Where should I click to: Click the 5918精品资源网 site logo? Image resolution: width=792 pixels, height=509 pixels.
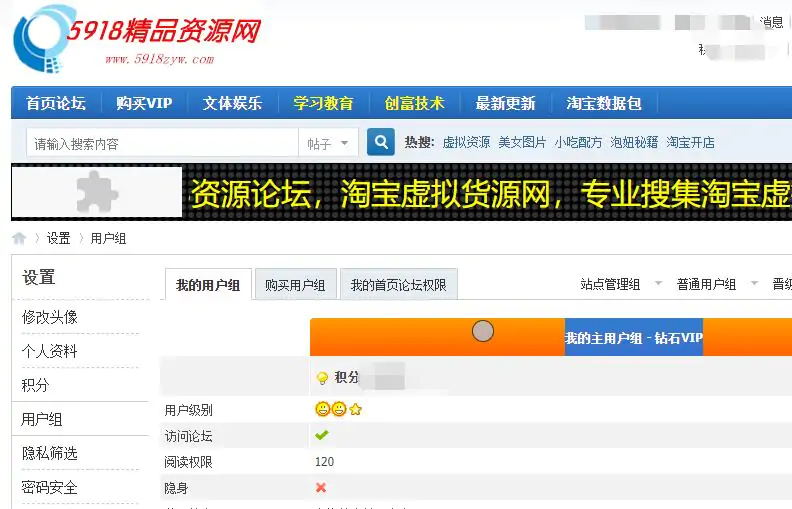tap(136, 39)
